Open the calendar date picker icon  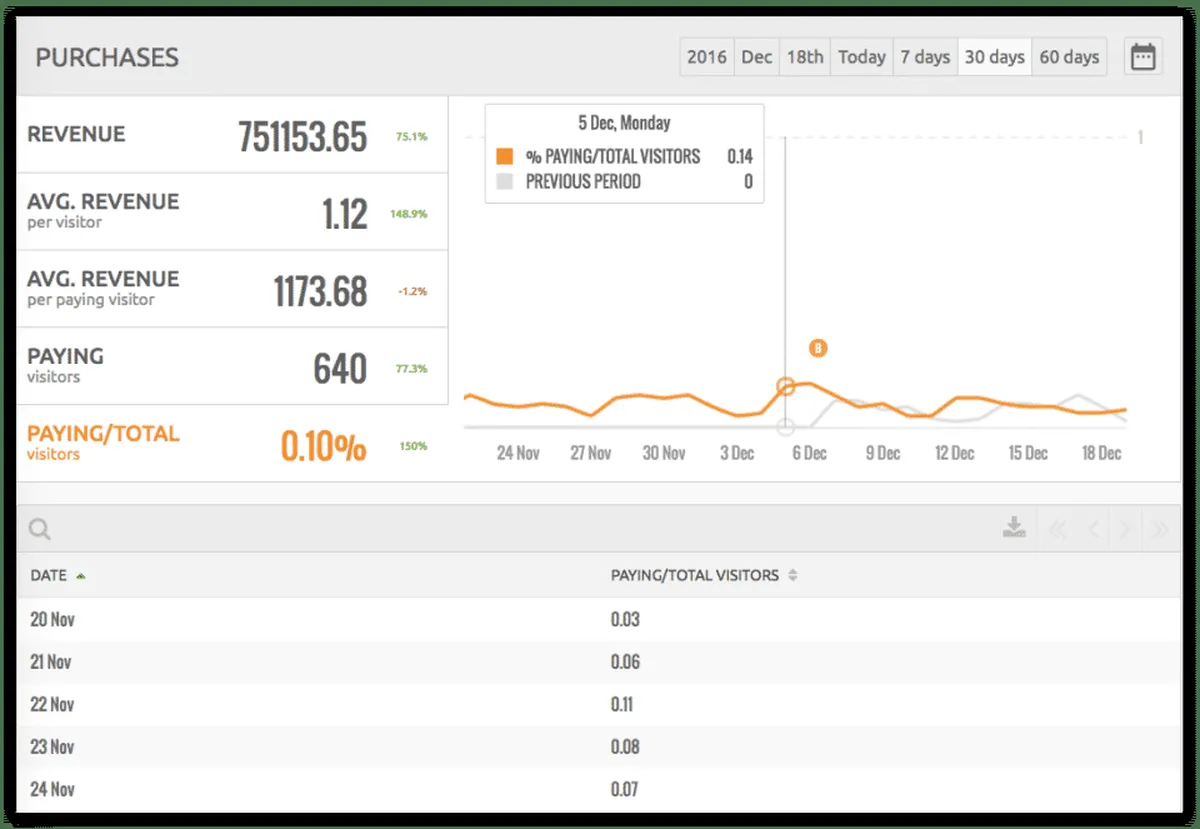coord(1142,57)
